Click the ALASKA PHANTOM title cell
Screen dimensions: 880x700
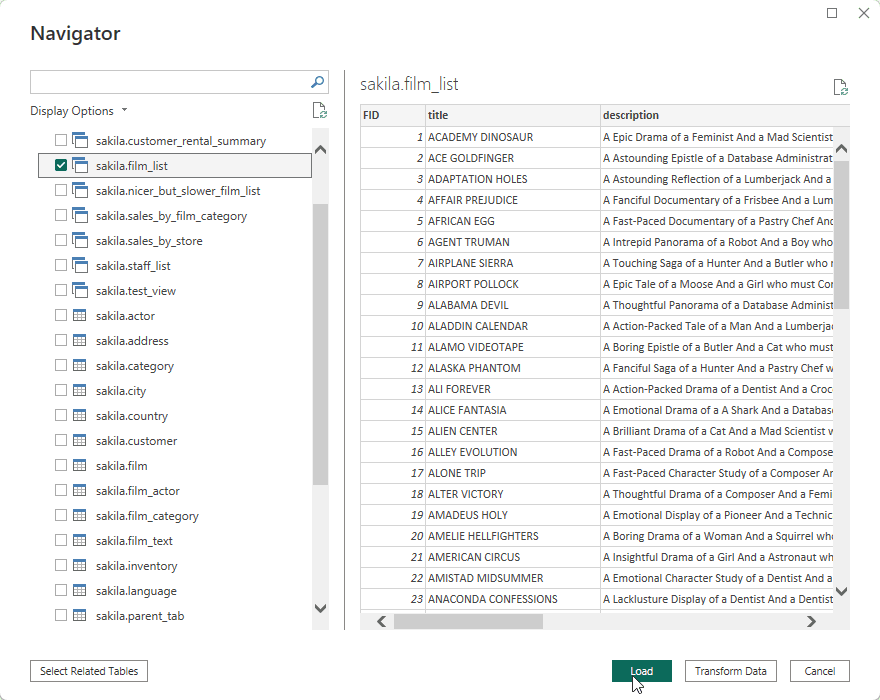(512, 368)
